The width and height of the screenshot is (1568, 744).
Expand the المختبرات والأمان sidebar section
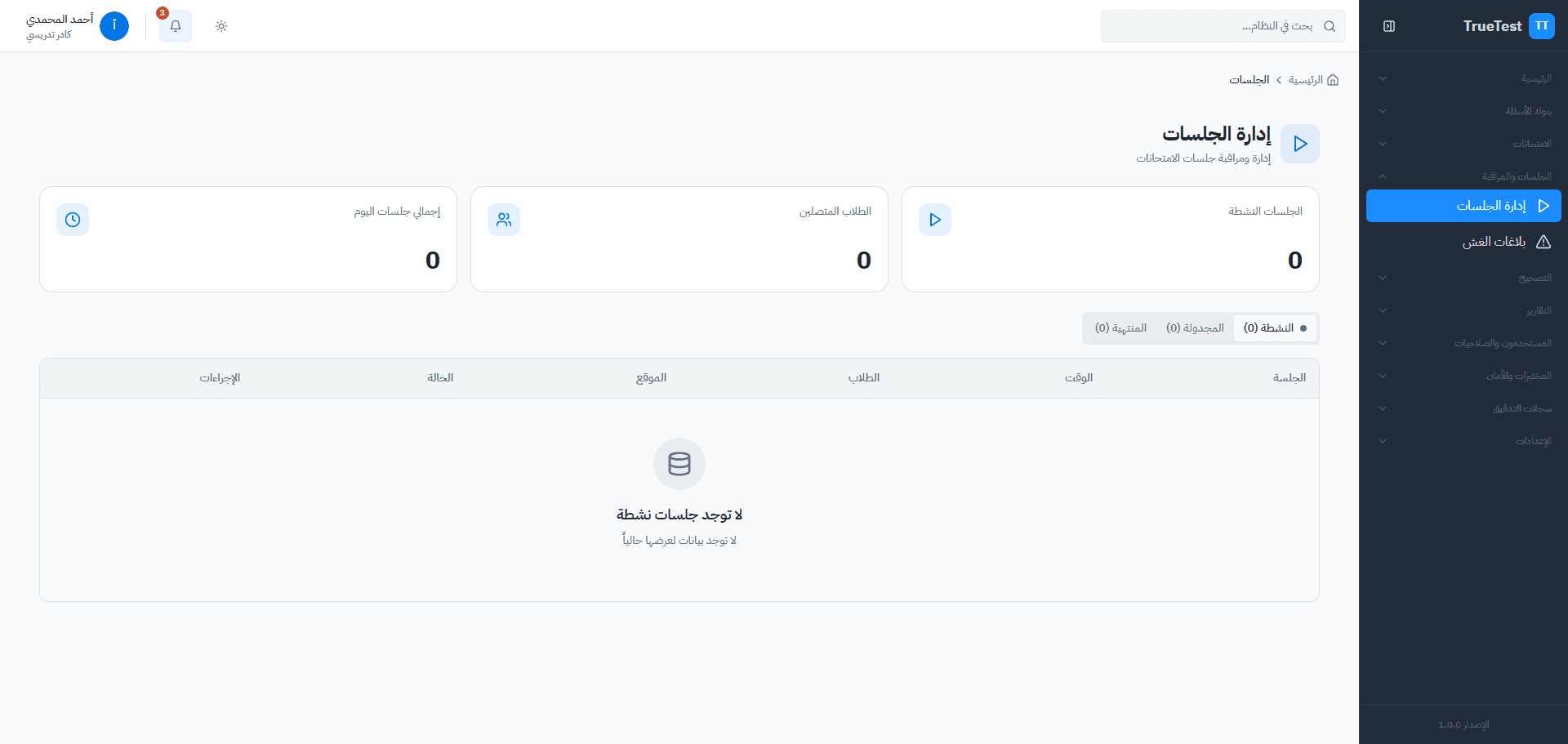pyautogui.click(x=1463, y=376)
